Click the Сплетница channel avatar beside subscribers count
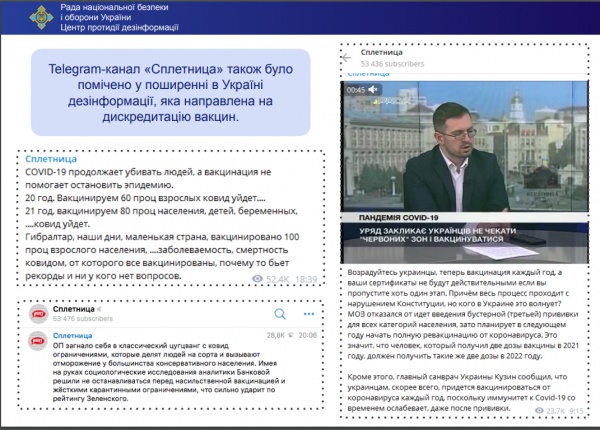Viewport: 600px width, 430px height. (39, 314)
